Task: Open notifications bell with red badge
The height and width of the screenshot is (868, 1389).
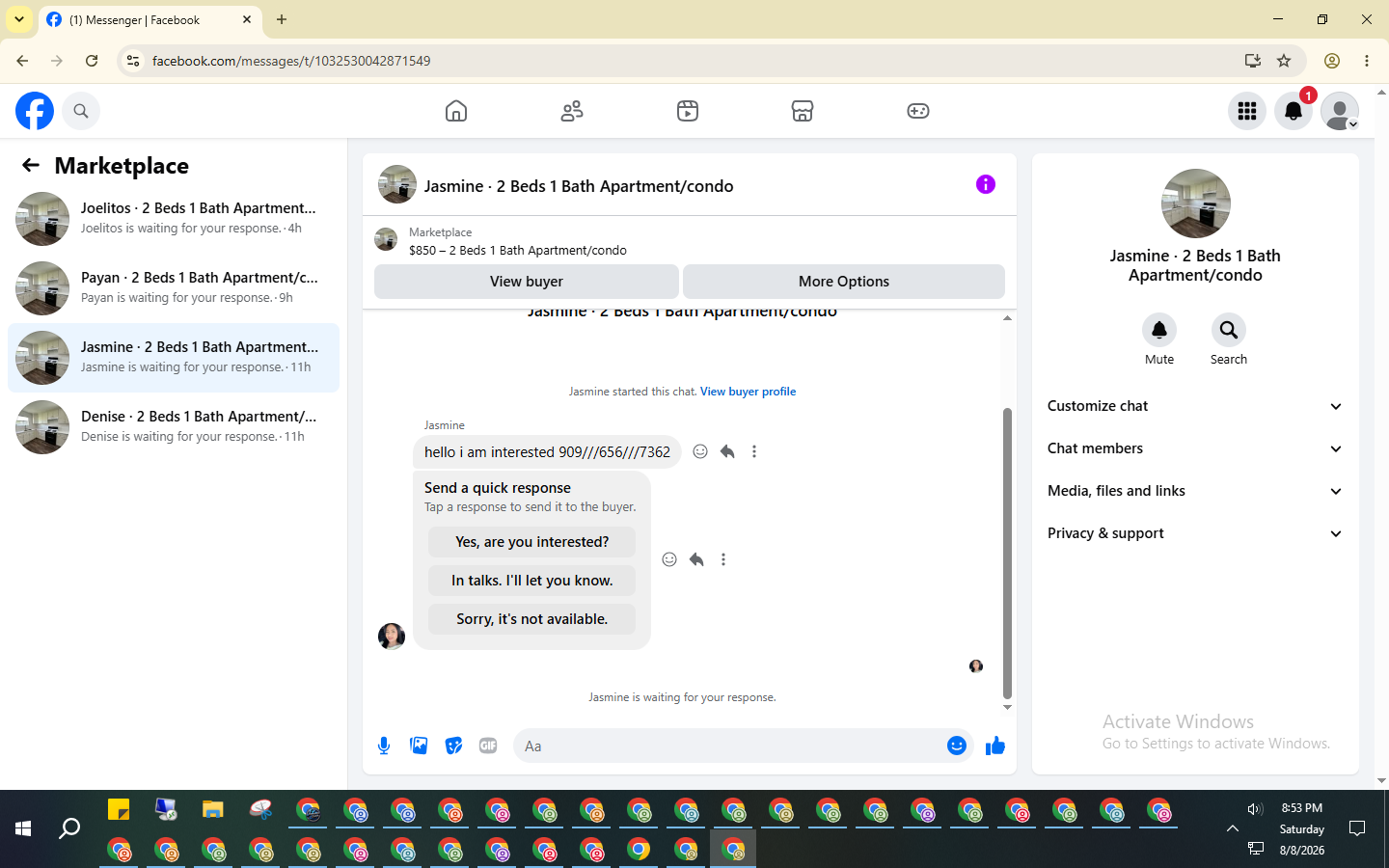Action: click(x=1294, y=111)
